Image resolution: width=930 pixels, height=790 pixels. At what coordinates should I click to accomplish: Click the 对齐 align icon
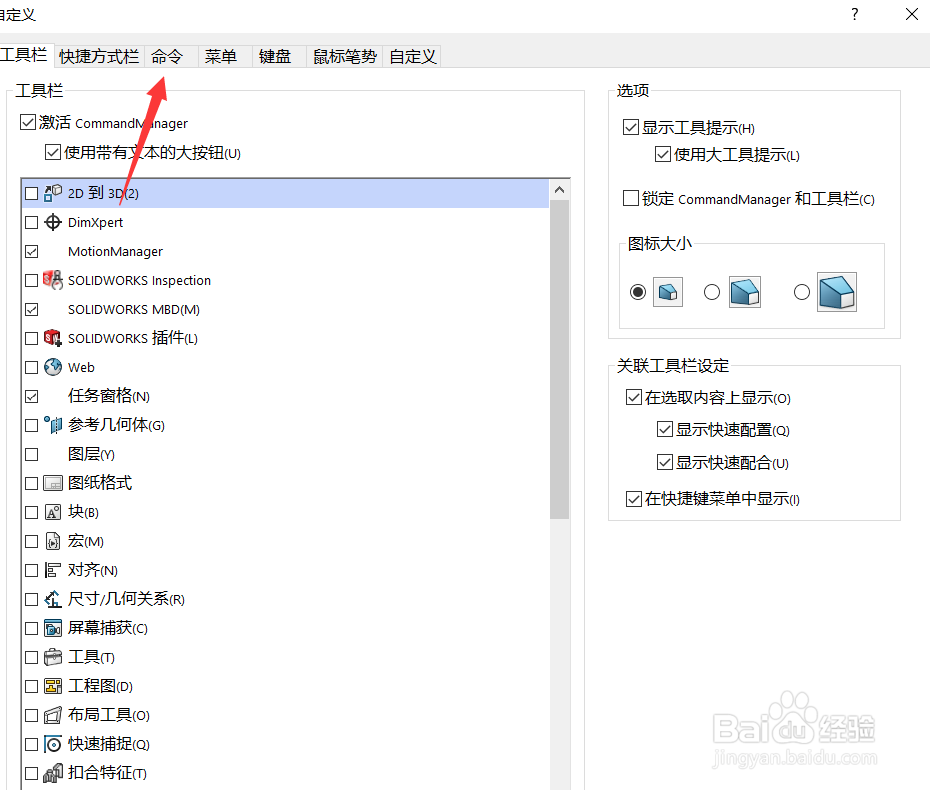point(53,570)
